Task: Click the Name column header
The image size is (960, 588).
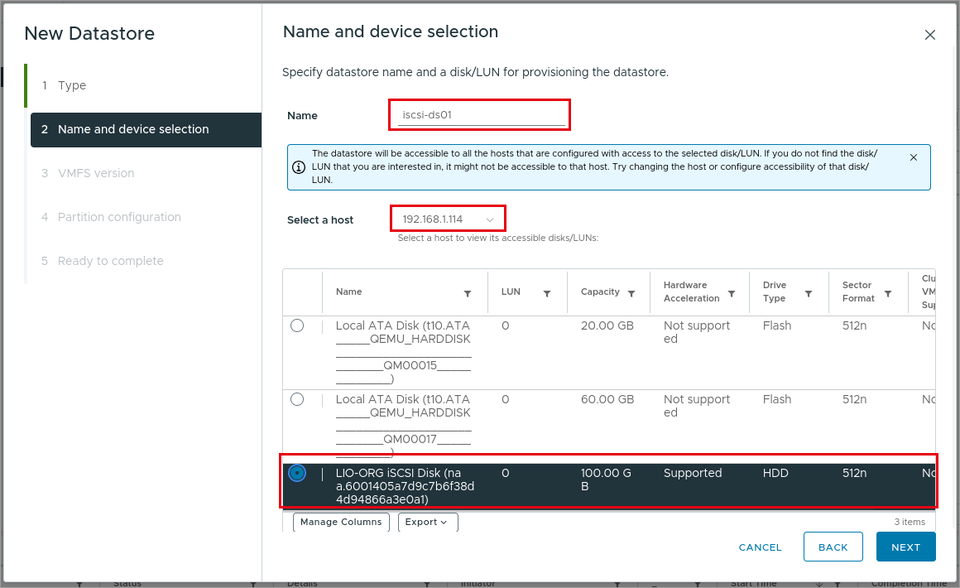Action: (349, 292)
